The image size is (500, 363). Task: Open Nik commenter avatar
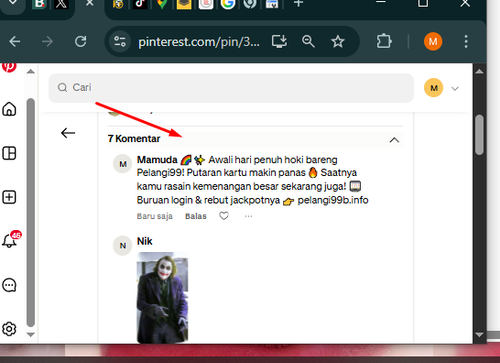coord(123,246)
